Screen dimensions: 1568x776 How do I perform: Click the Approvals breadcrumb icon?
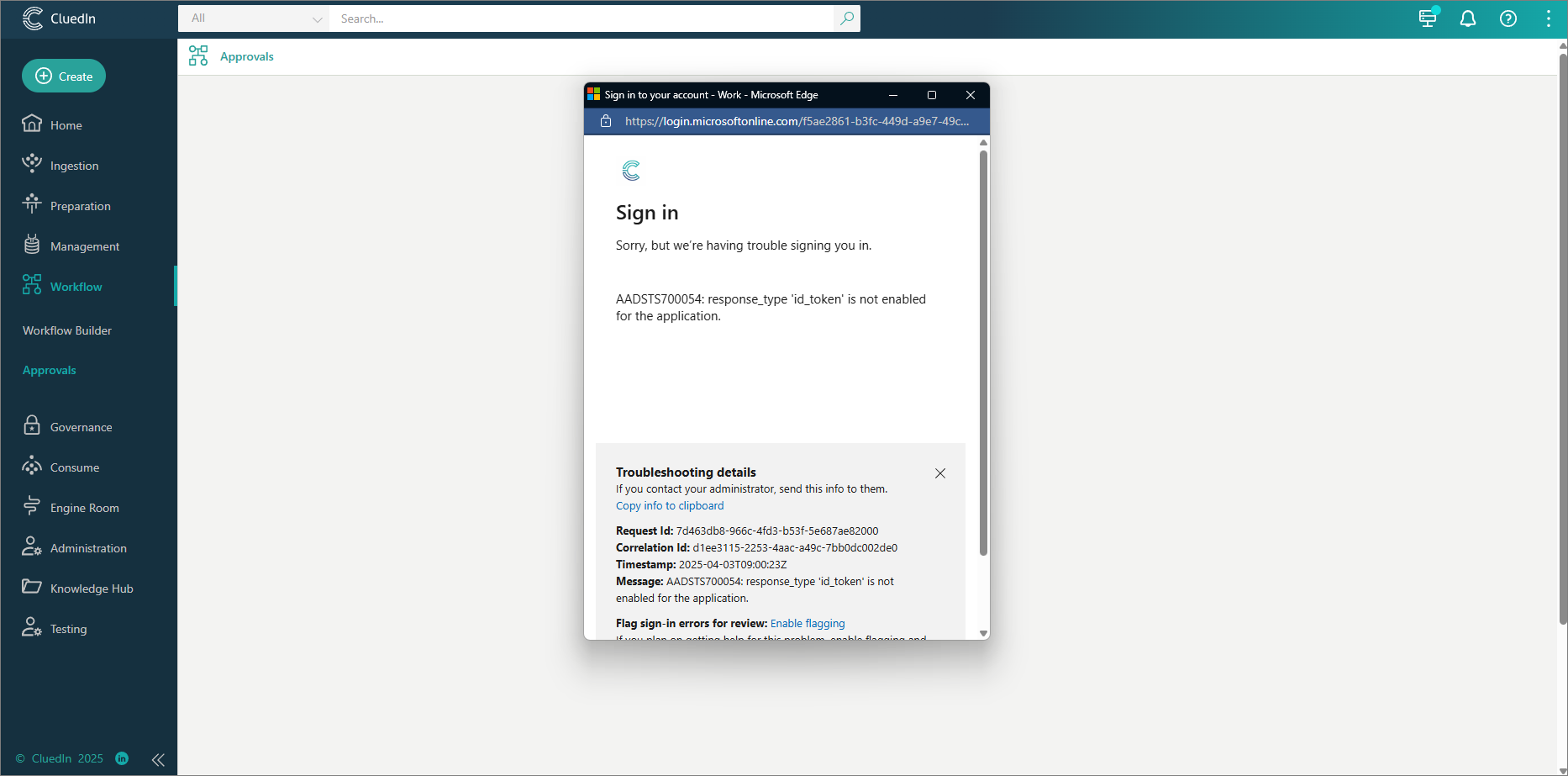tap(198, 56)
